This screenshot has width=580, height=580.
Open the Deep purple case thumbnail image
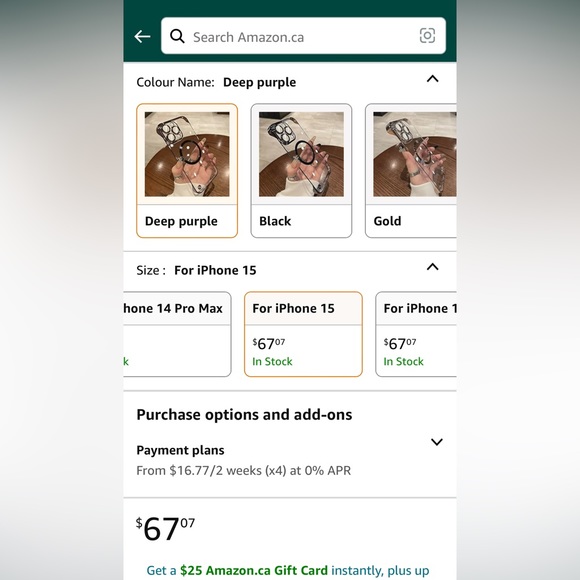coord(187,154)
